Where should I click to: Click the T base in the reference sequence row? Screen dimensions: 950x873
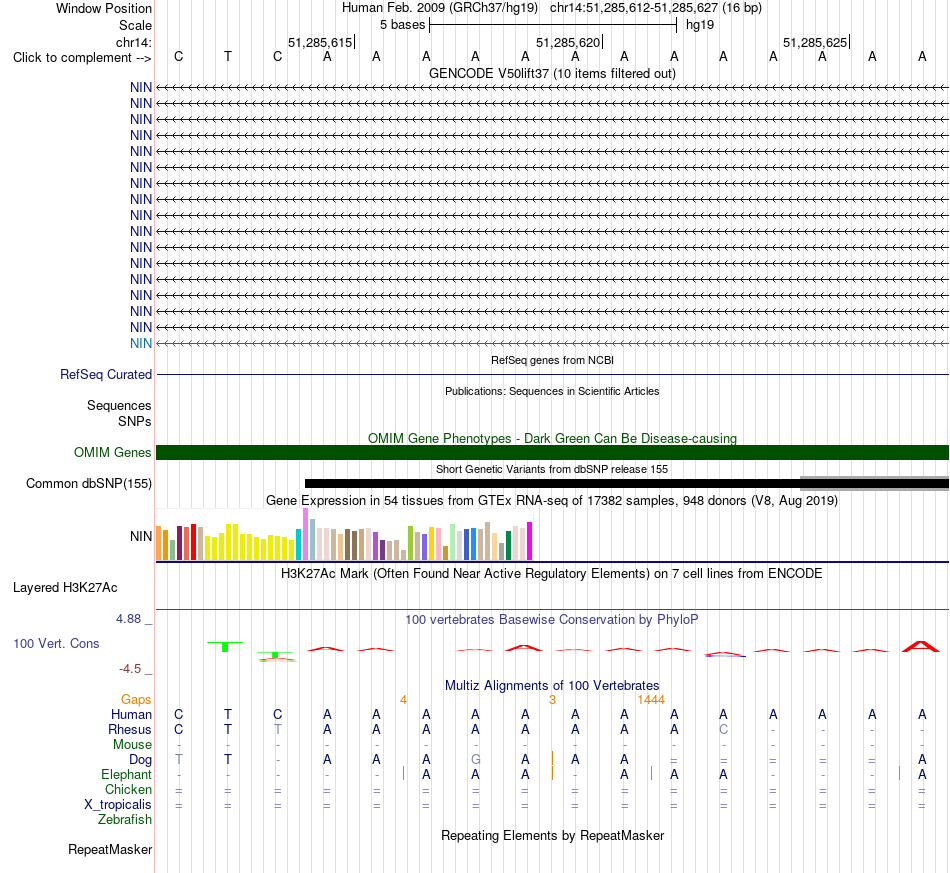[x=228, y=56]
